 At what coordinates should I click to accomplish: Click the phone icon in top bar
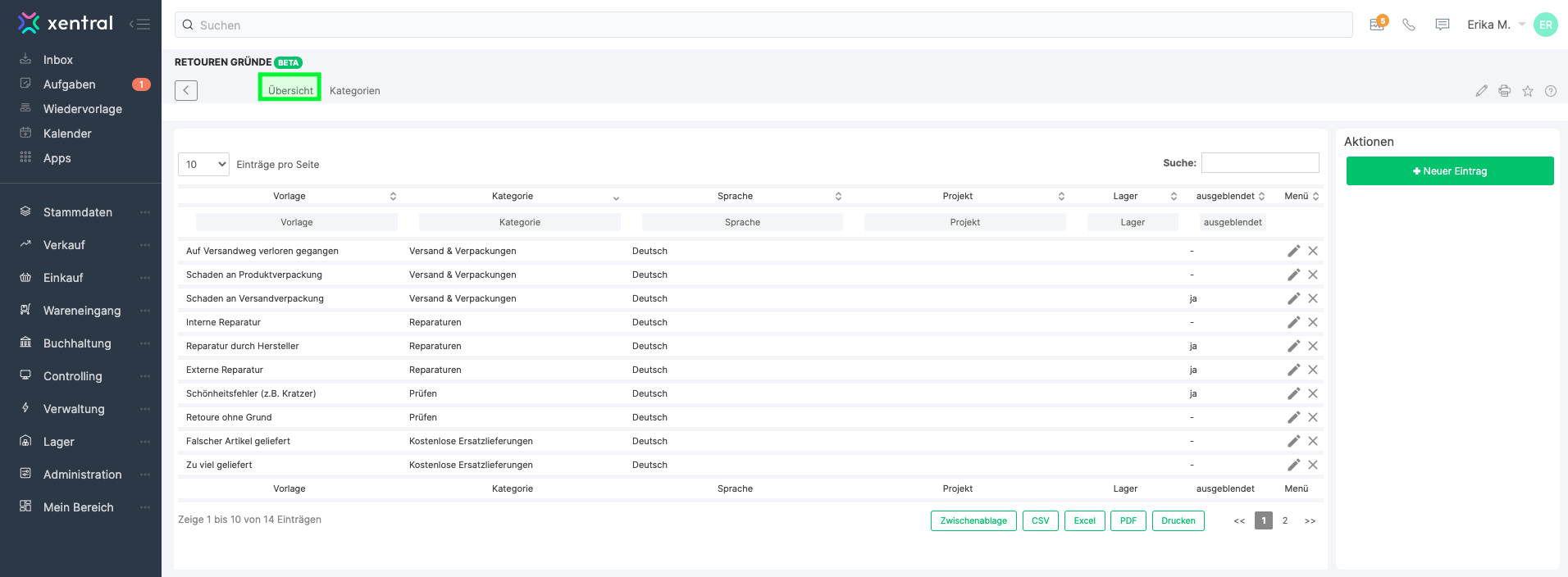pyautogui.click(x=1409, y=25)
